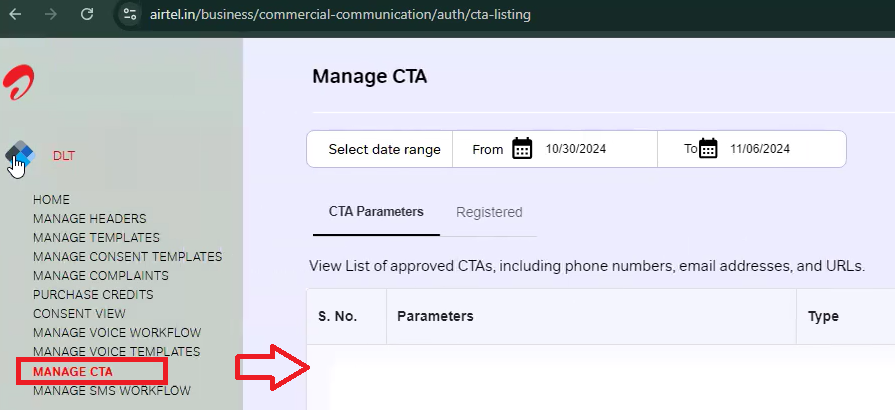Click the To date field 11/06/2024
The image size is (895, 410).
coord(760,149)
